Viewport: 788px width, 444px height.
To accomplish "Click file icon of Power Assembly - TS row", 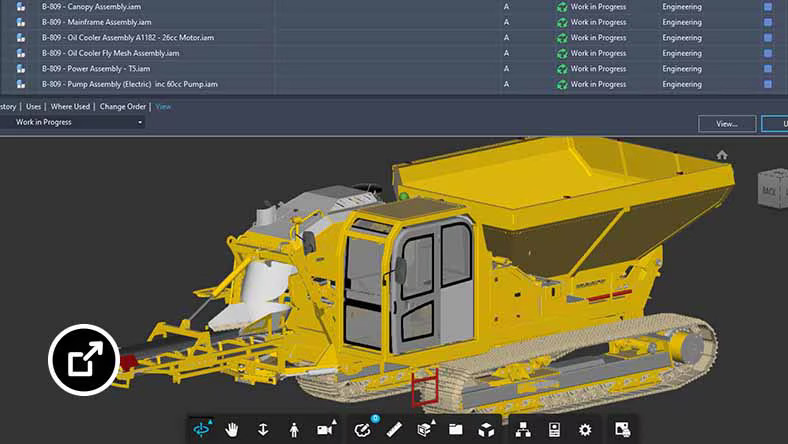I will pos(21,69).
